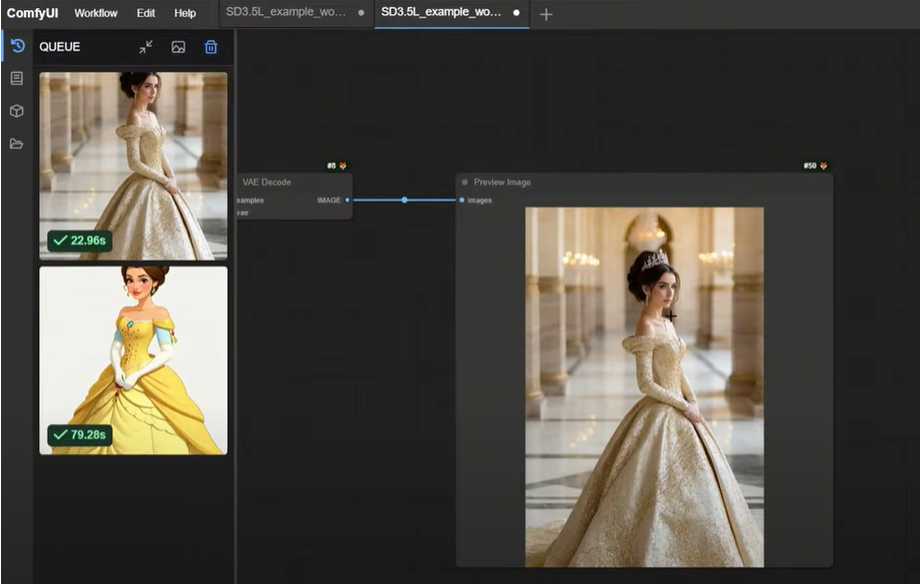Click the QUEUE panel heading

[60, 47]
